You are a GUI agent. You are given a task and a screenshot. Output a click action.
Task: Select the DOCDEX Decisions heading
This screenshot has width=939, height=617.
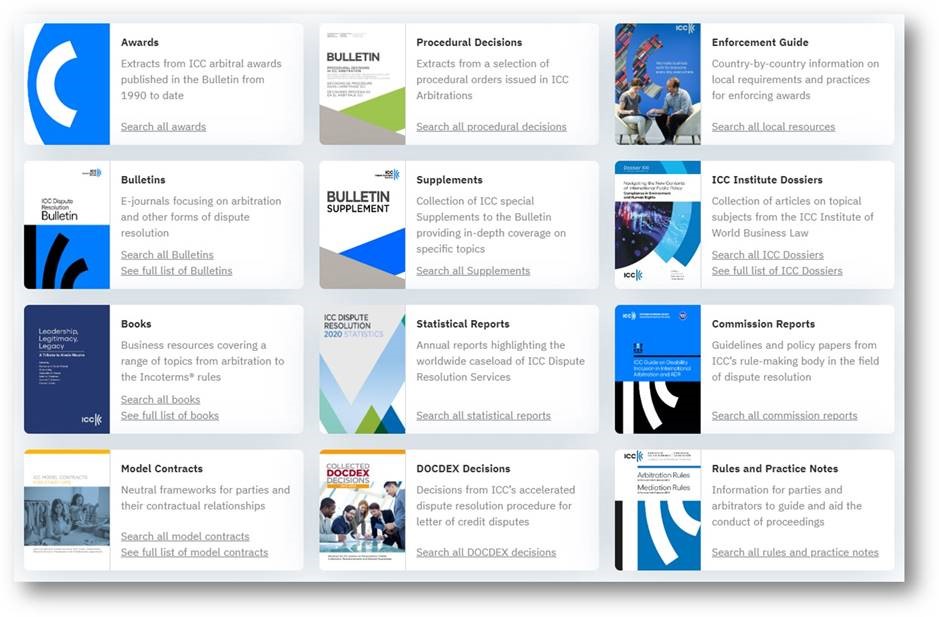coord(464,468)
